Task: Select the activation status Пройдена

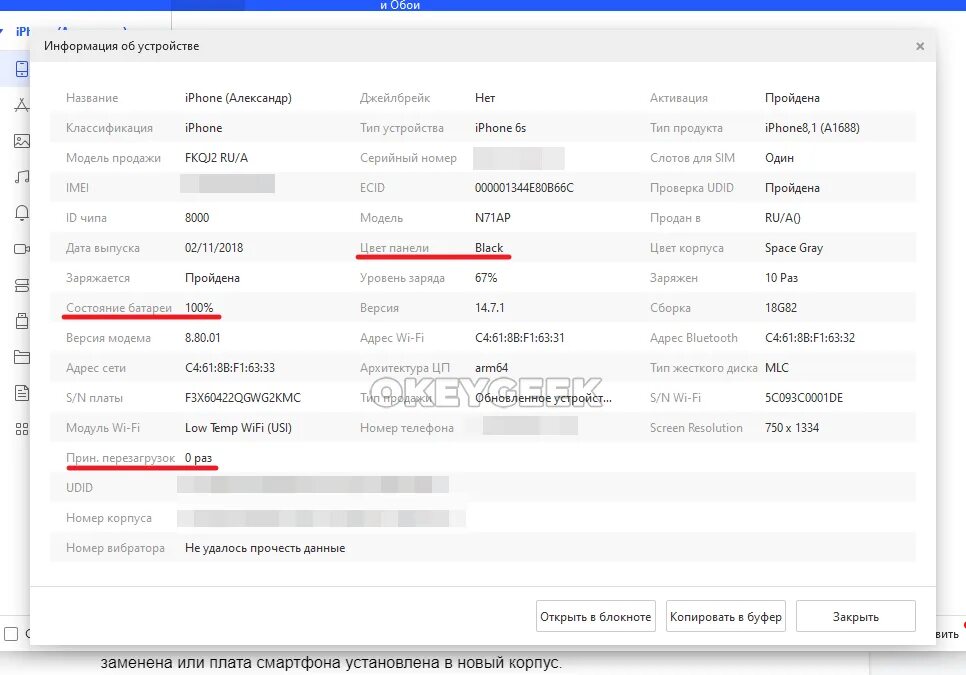Action: click(x=792, y=98)
